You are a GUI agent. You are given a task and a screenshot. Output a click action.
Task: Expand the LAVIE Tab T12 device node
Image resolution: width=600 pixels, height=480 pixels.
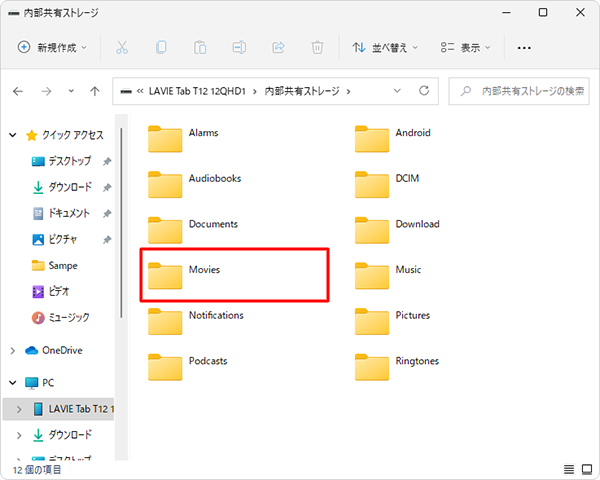coord(19,409)
